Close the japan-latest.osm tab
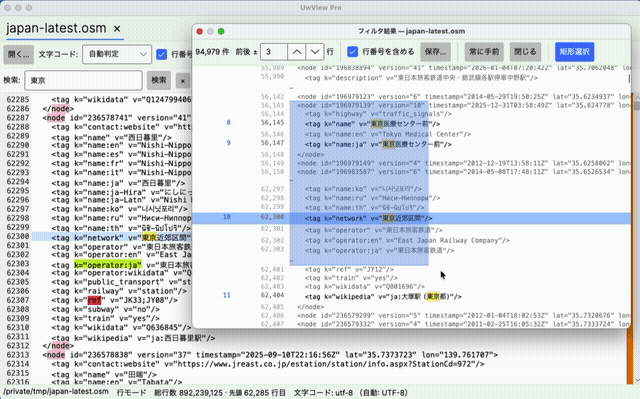This screenshot has height=399, width=640. point(117,29)
